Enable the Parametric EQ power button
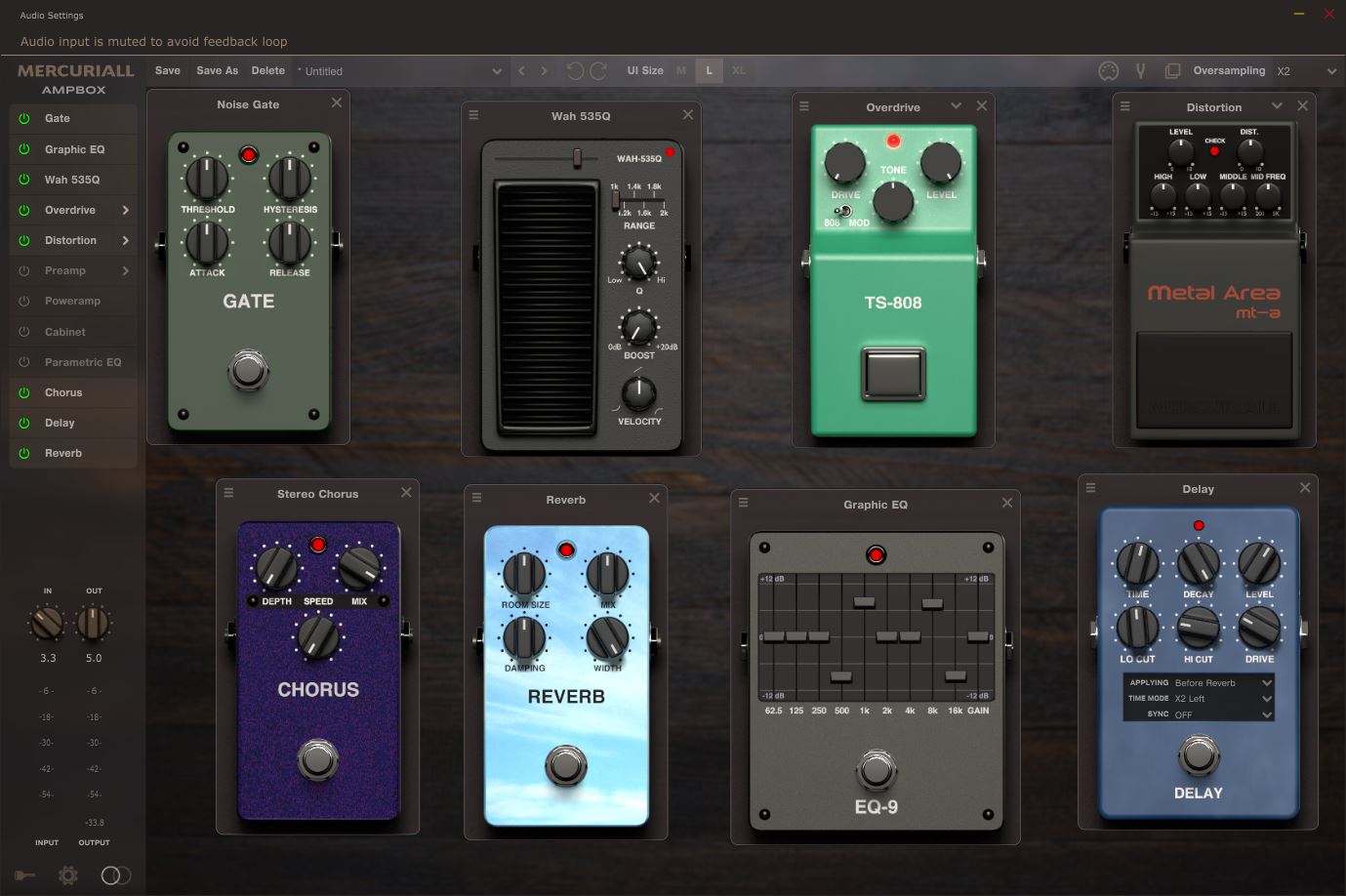This screenshot has height=896, width=1346. click(24, 362)
